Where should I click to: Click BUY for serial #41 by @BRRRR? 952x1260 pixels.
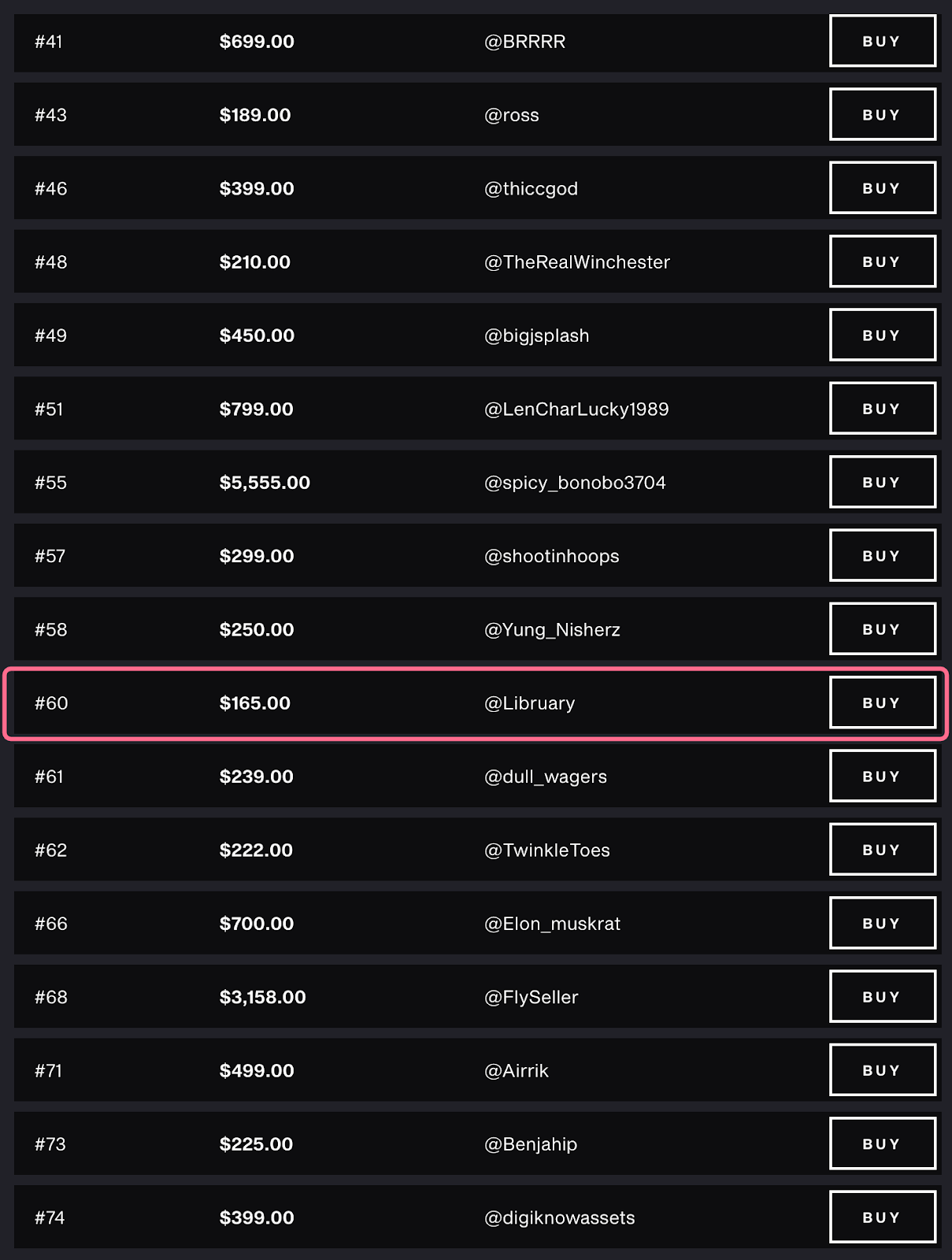coord(882,41)
